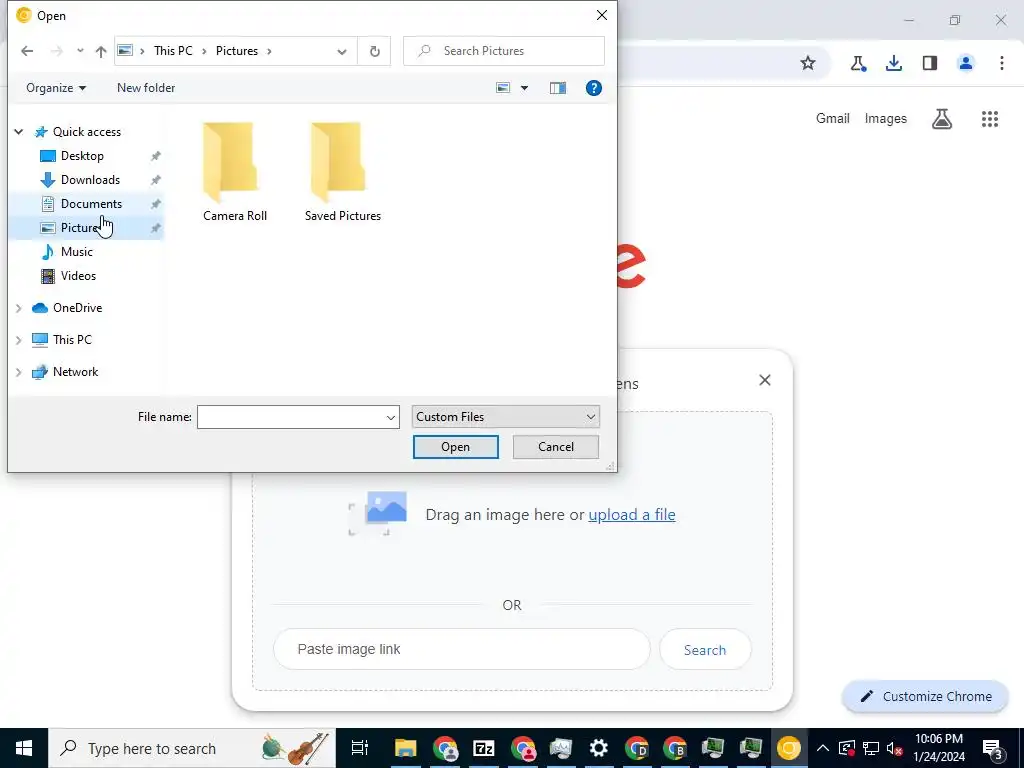This screenshot has width=1024, height=768.
Task: Open Videos in the sidebar
Action: point(78,276)
